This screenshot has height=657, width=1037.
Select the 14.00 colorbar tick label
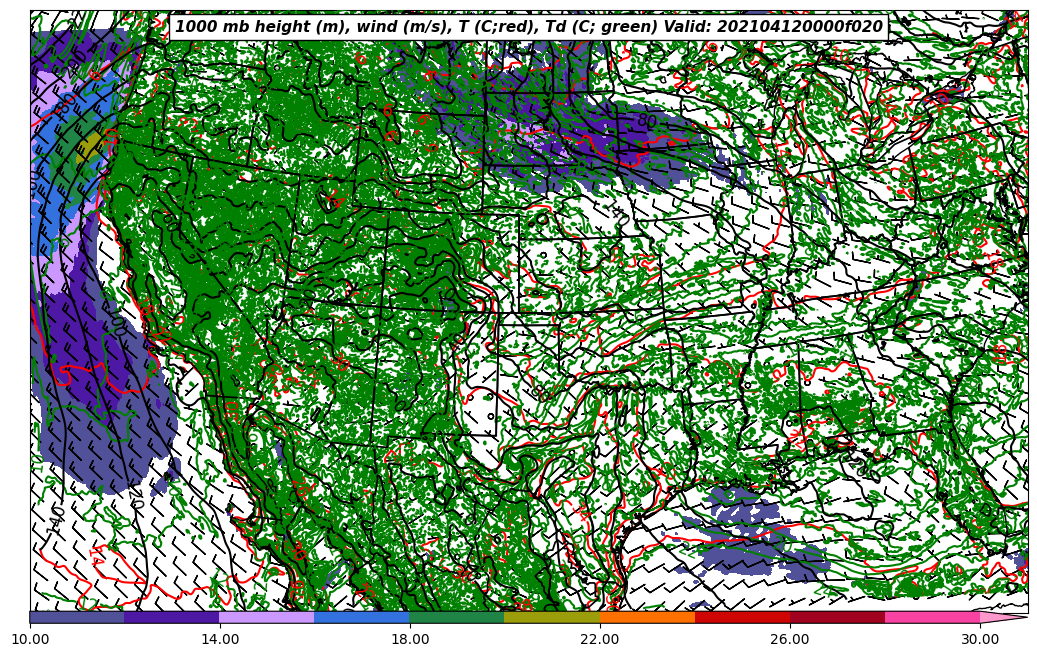pyautogui.click(x=220, y=638)
